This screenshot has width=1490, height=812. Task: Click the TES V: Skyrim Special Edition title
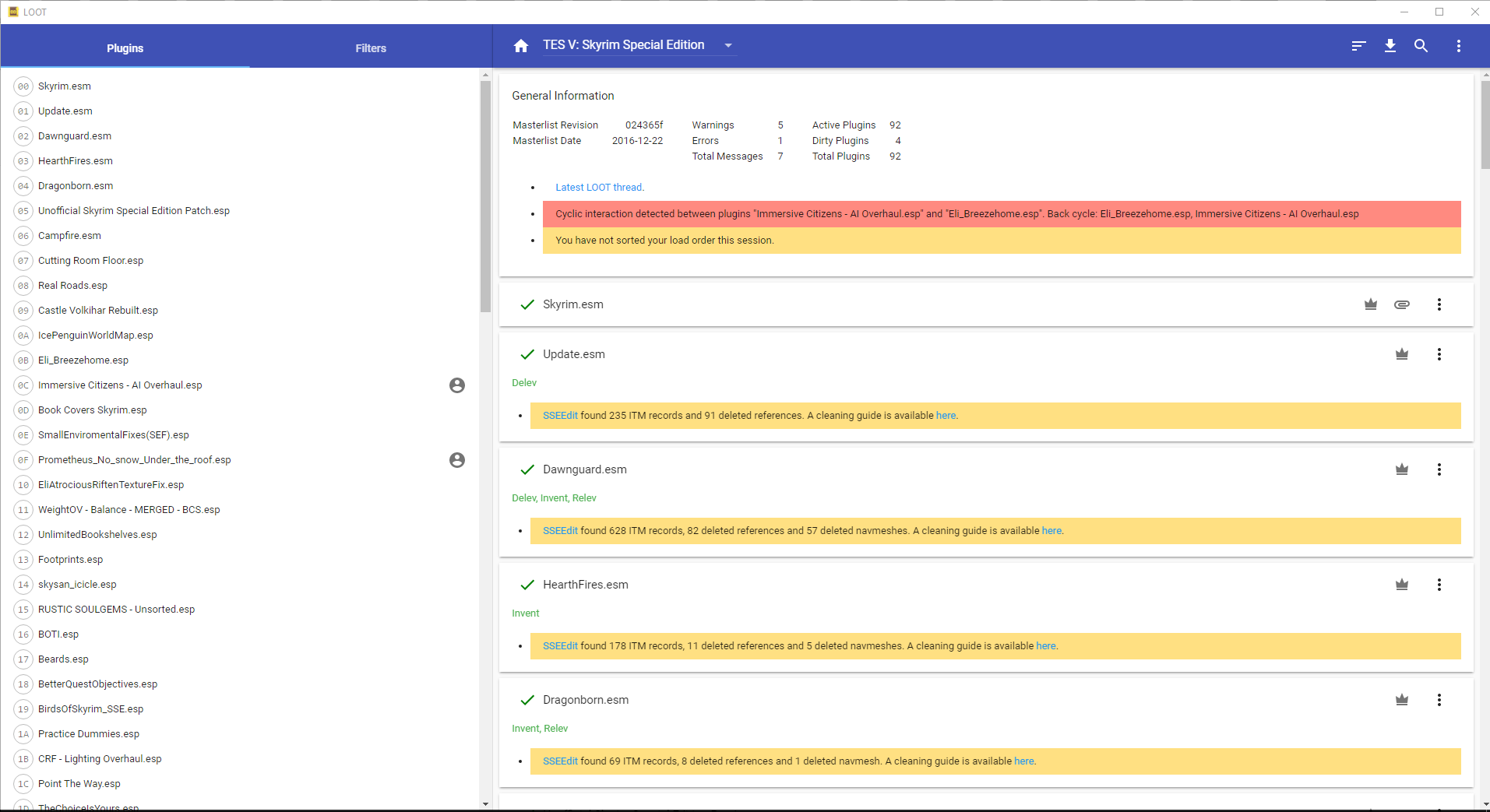pos(624,45)
